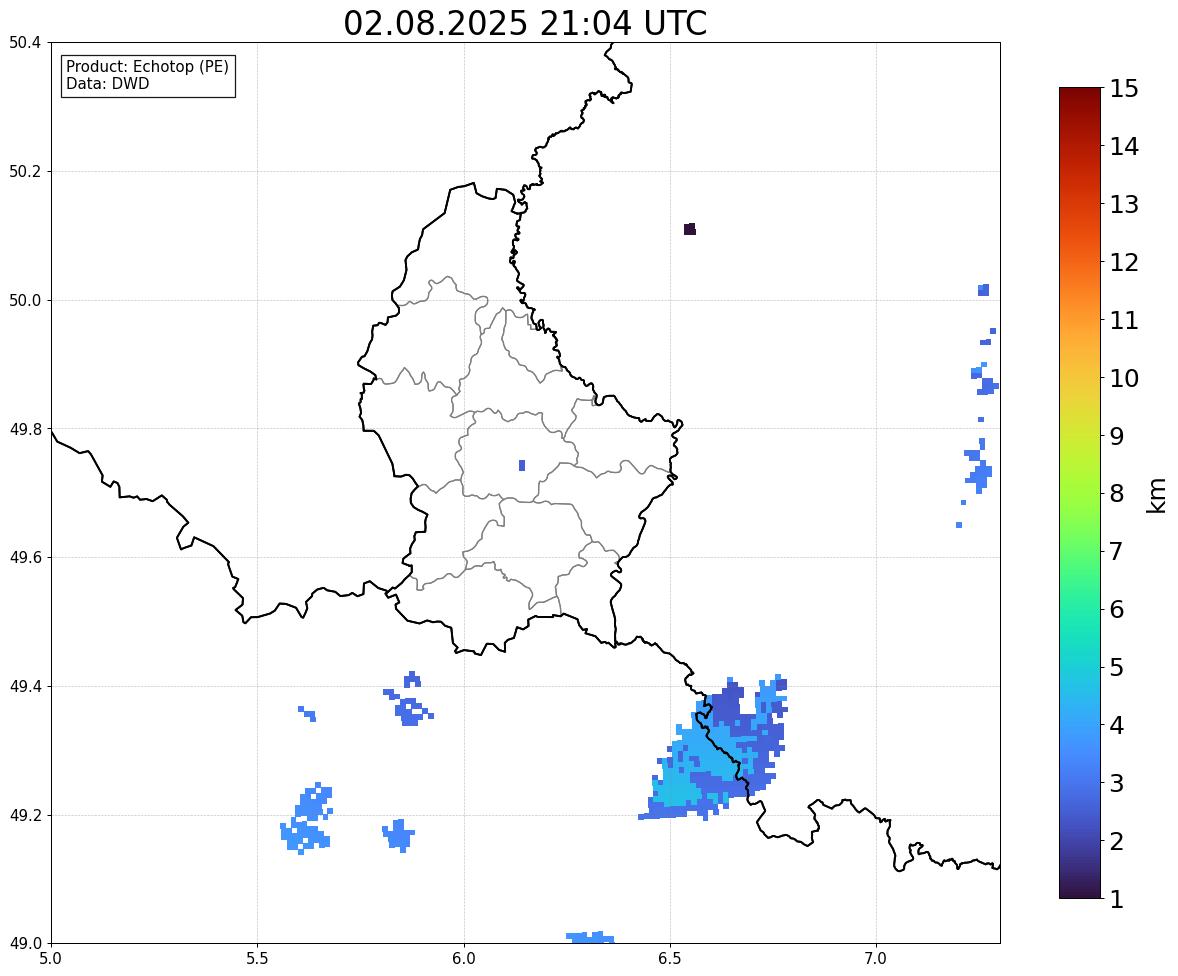Click the colorbar tick label '5'
Screen dimensions: 1178x976
(1116, 667)
